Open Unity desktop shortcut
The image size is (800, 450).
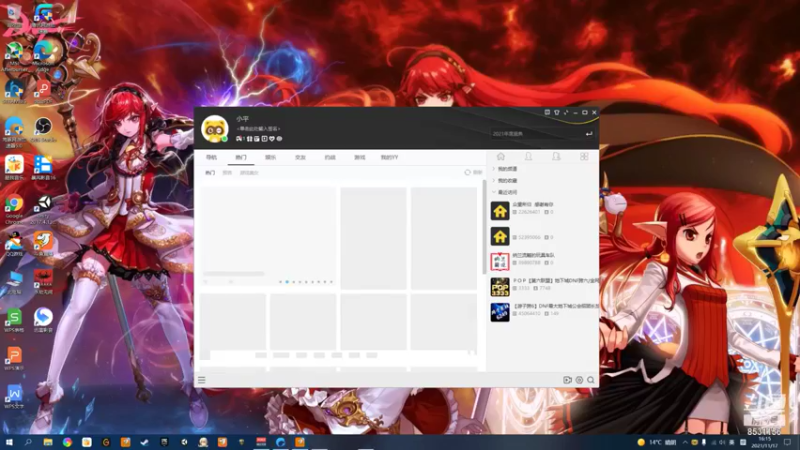pos(43,209)
